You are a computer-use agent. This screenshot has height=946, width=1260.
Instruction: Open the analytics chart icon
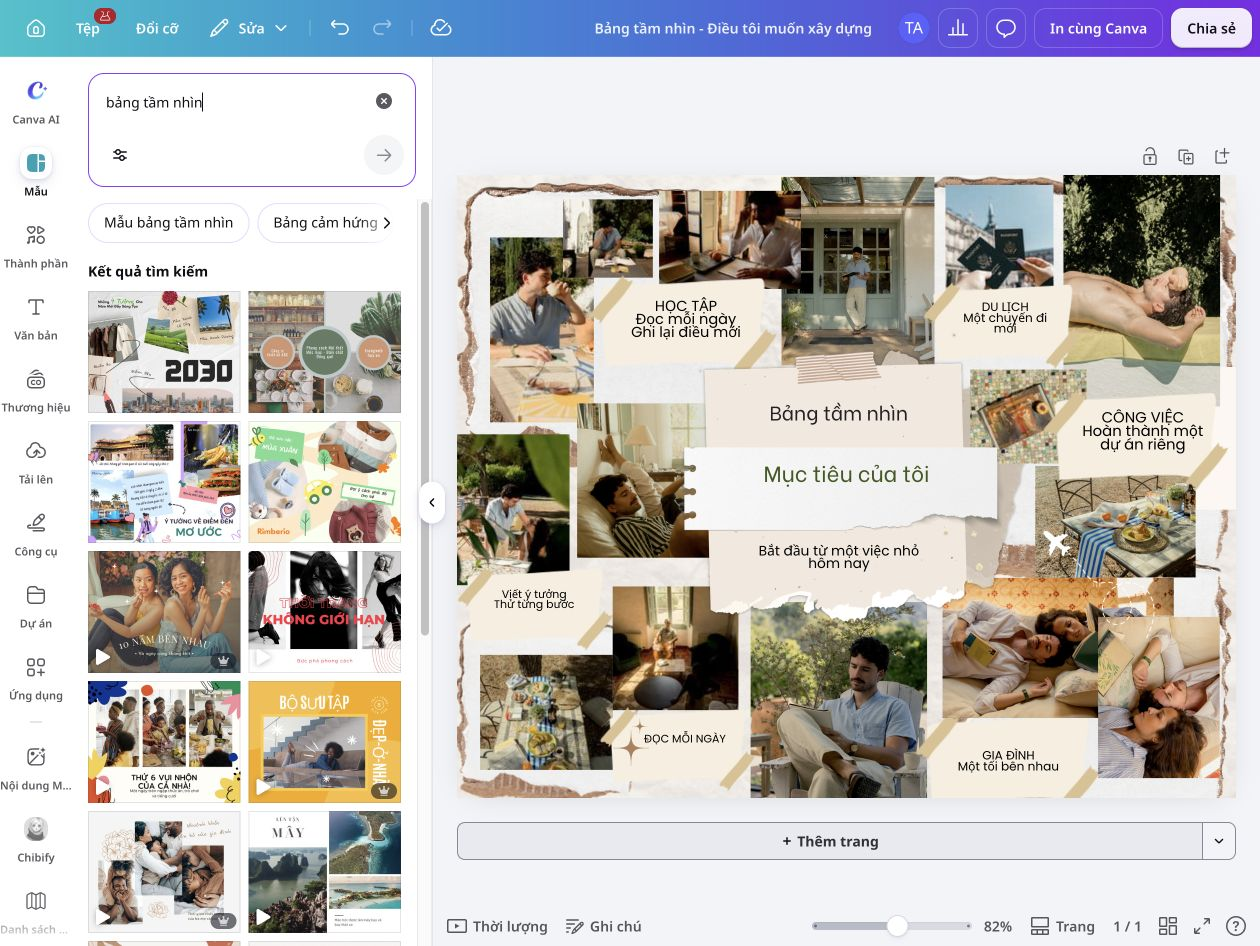[x=958, y=28]
